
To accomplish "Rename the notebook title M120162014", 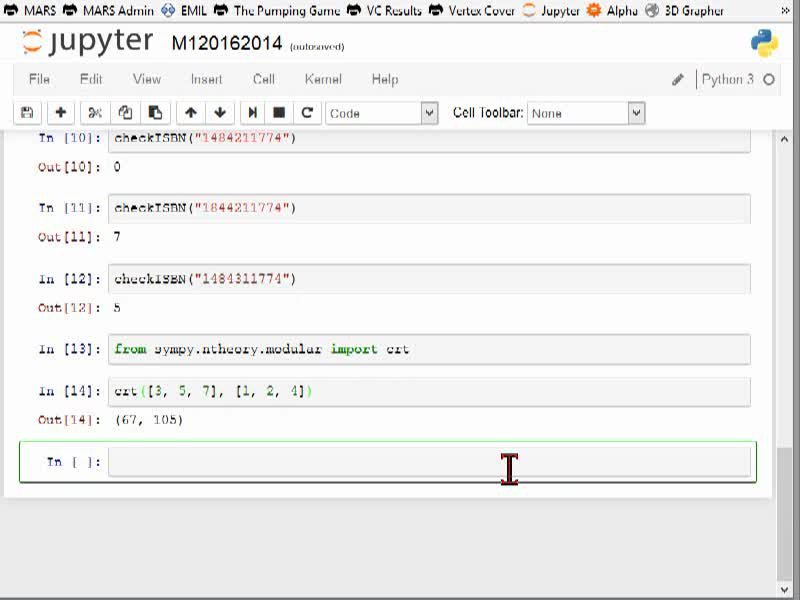I will 227,43.
